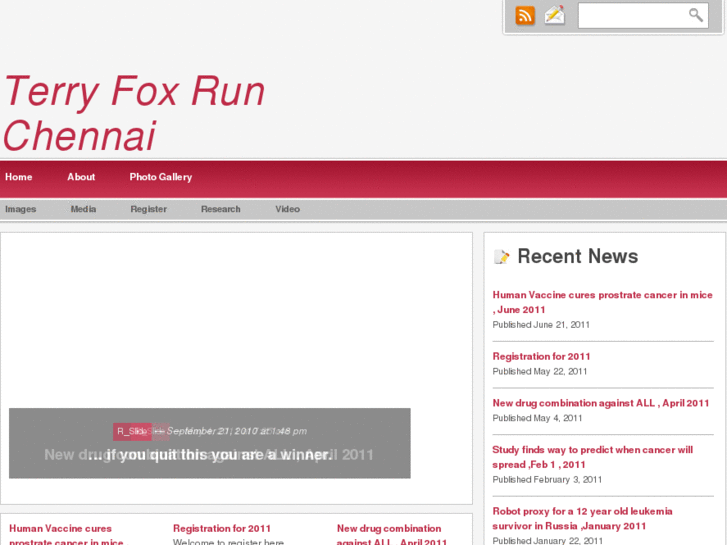Click the slider date September 21, 2010
Image resolution: width=727 pixels, height=545 pixels.
tap(236, 431)
